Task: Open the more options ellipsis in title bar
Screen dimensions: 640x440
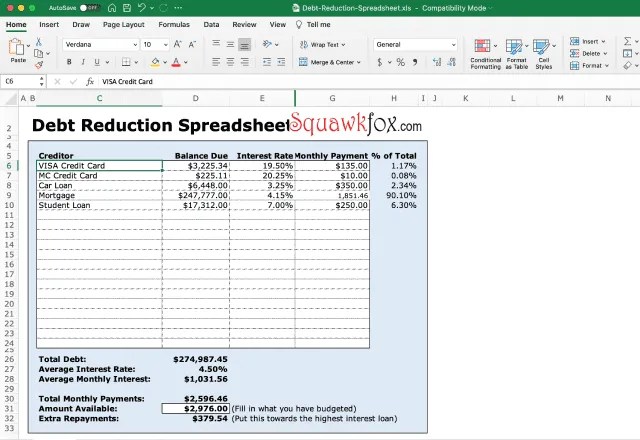Action: tap(178, 8)
